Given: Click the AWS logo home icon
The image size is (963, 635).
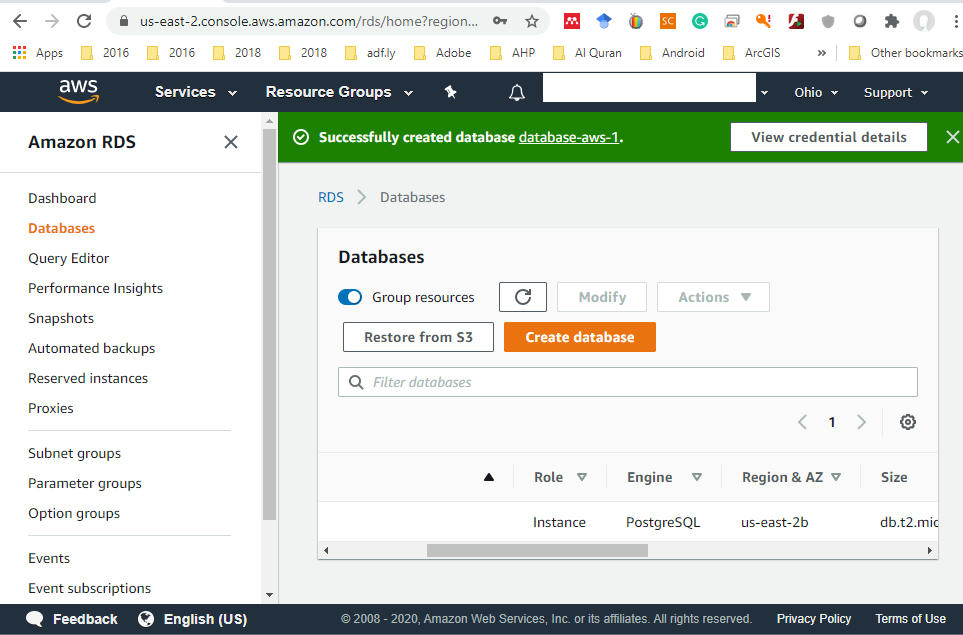Looking at the screenshot, I should point(79,92).
